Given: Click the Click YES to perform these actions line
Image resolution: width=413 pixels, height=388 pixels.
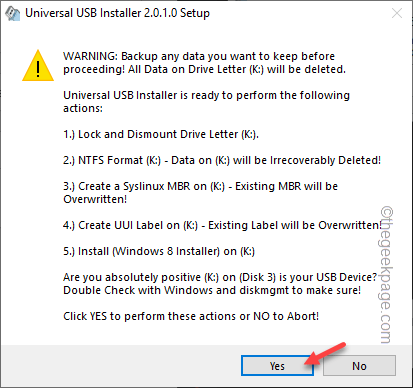Looking at the screenshot, I should coord(191,316).
